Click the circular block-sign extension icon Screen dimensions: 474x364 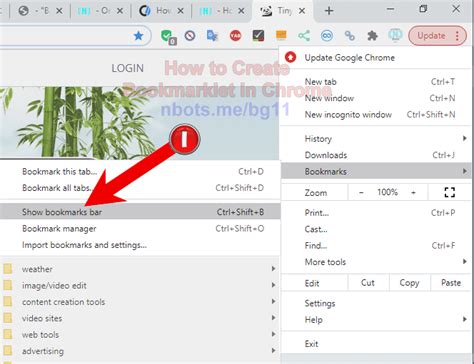(190, 35)
